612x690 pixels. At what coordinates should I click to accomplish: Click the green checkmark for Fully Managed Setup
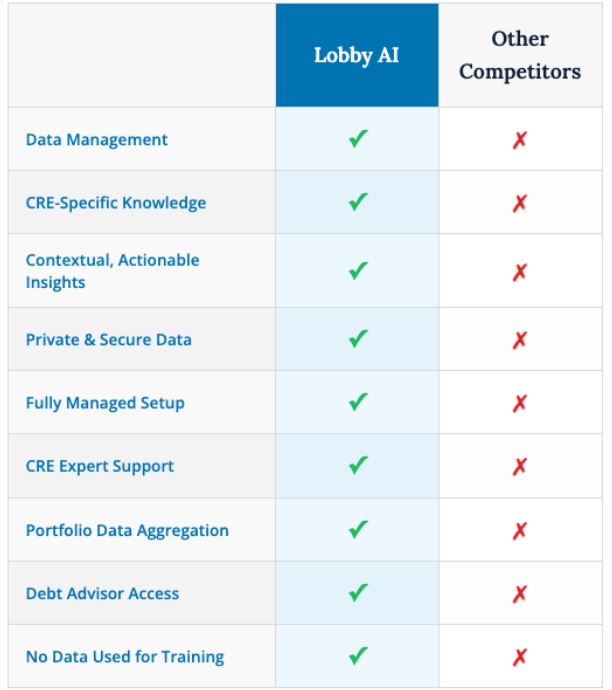click(358, 402)
